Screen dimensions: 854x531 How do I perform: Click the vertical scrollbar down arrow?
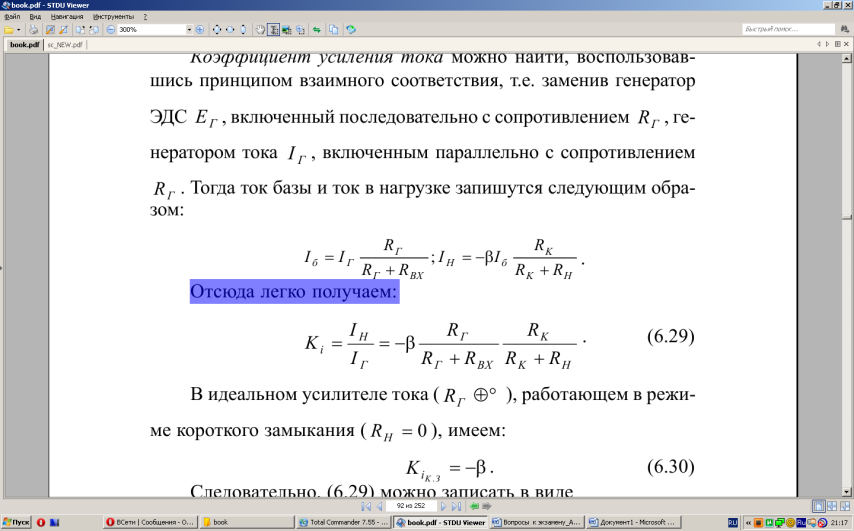(x=847, y=492)
